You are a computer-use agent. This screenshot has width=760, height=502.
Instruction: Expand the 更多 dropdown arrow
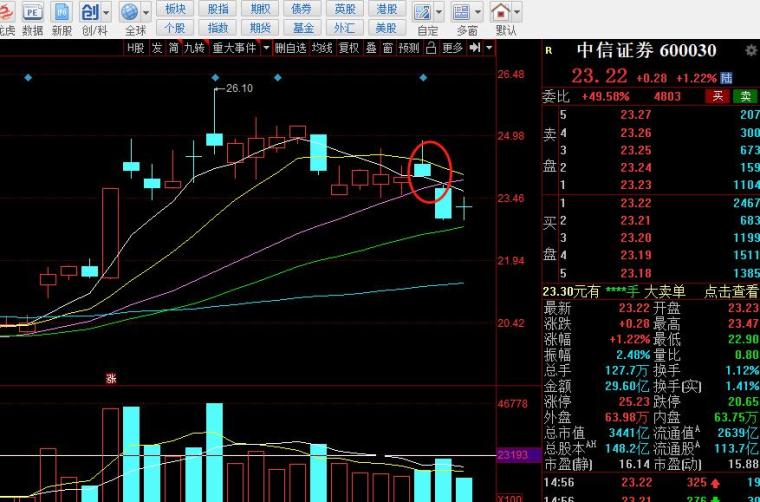point(473,48)
